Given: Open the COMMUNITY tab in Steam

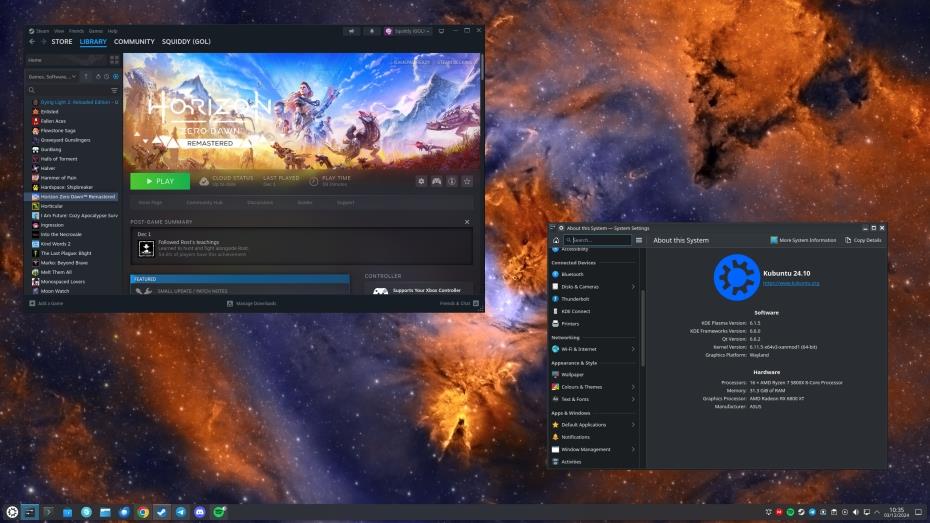Looking at the screenshot, I should click(134, 42).
